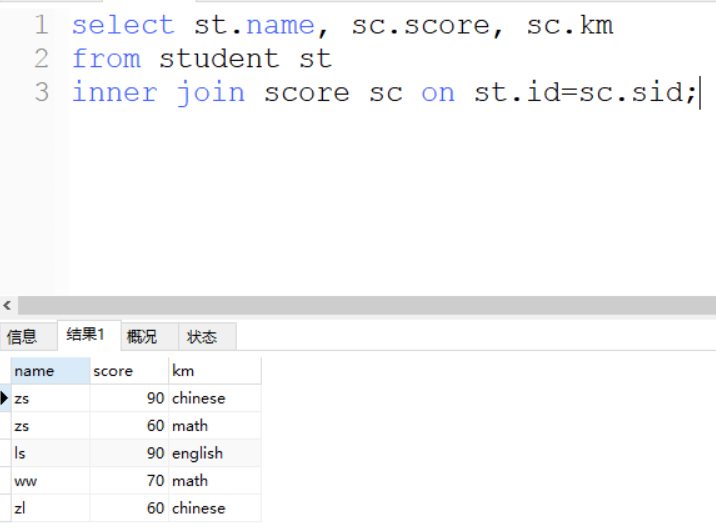The height and width of the screenshot is (529, 716).
Task: Select math cell in the ww row
Action: pos(215,481)
